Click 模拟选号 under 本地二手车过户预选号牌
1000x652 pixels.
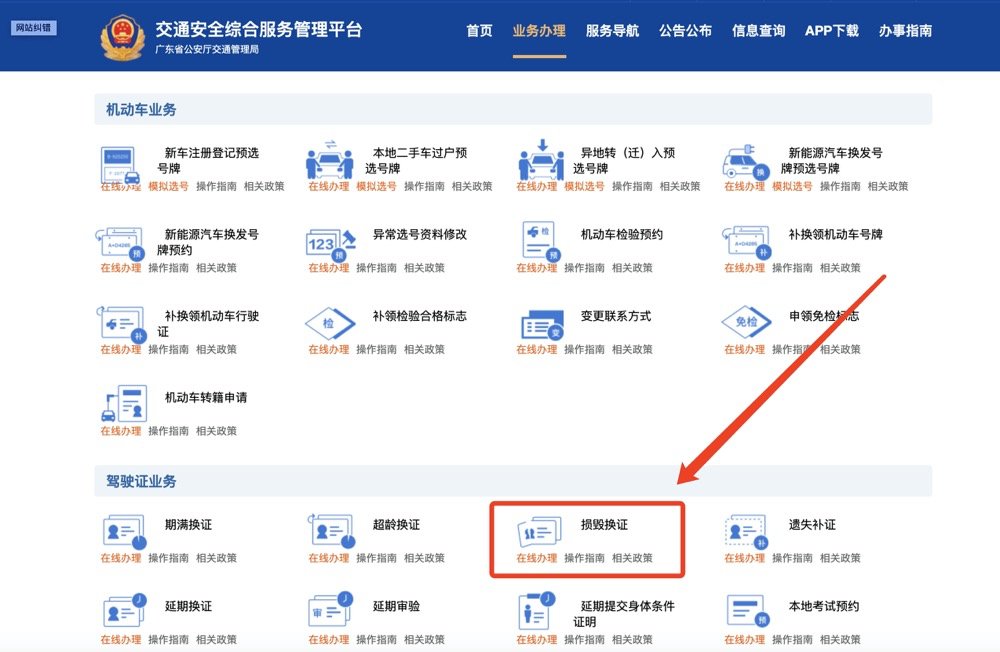click(x=376, y=186)
